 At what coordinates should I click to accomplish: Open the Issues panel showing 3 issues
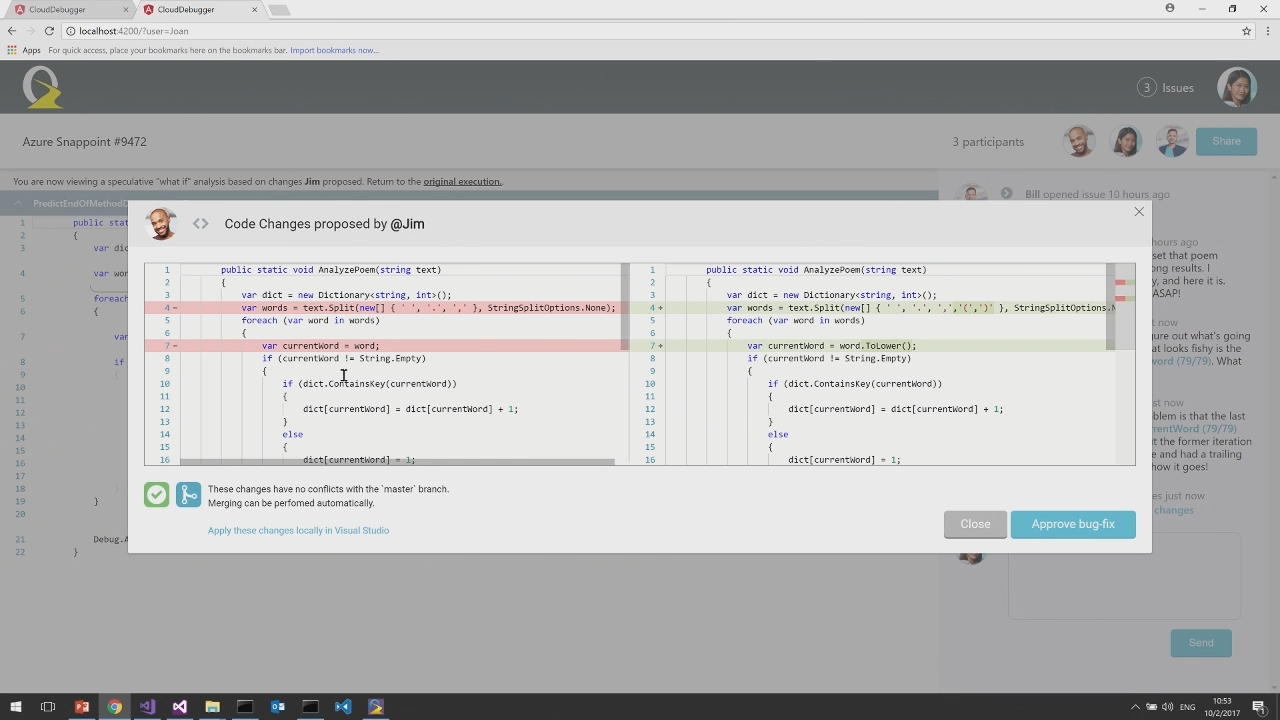click(1165, 88)
